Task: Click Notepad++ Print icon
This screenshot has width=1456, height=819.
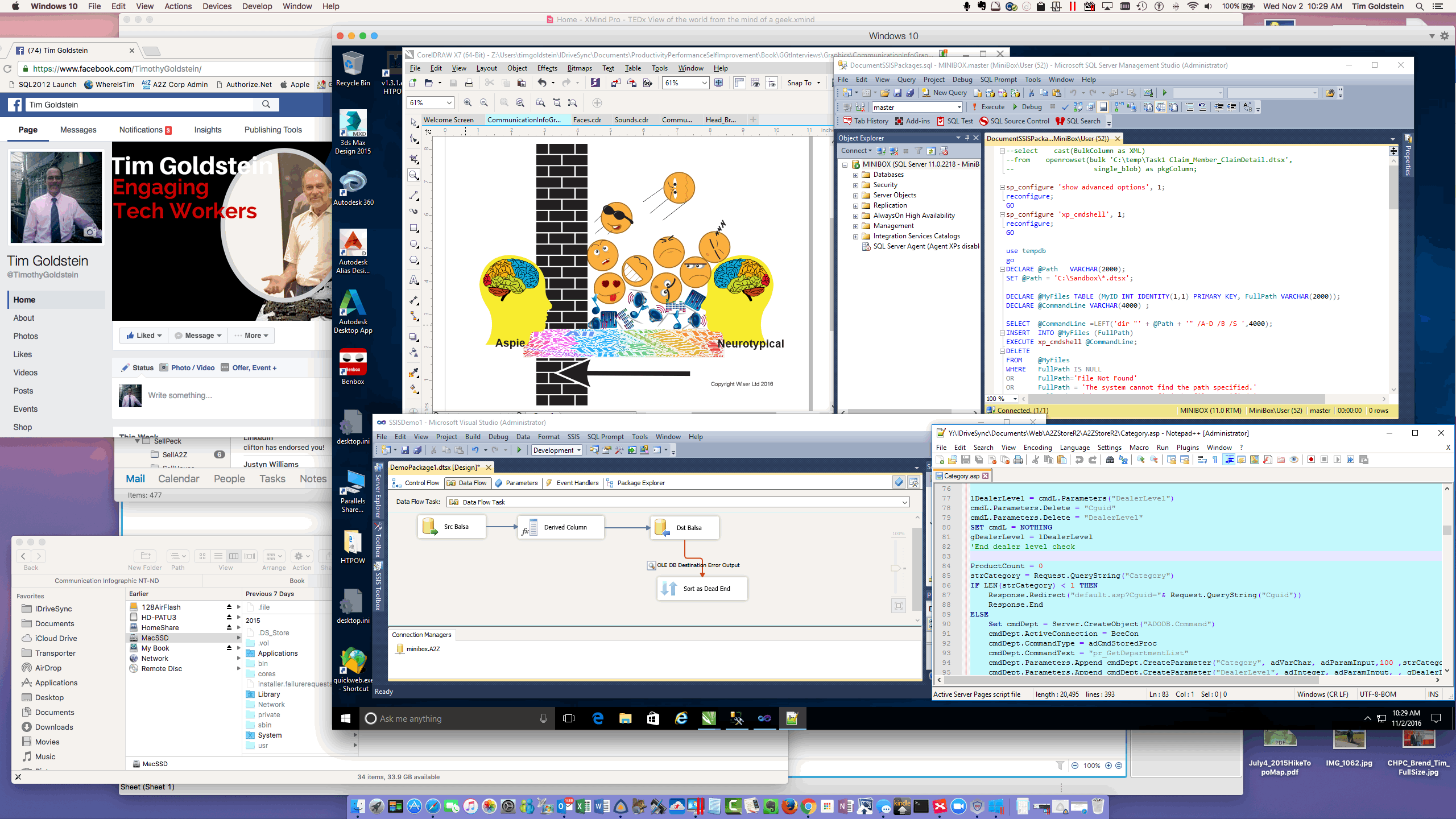Action: point(1018,460)
